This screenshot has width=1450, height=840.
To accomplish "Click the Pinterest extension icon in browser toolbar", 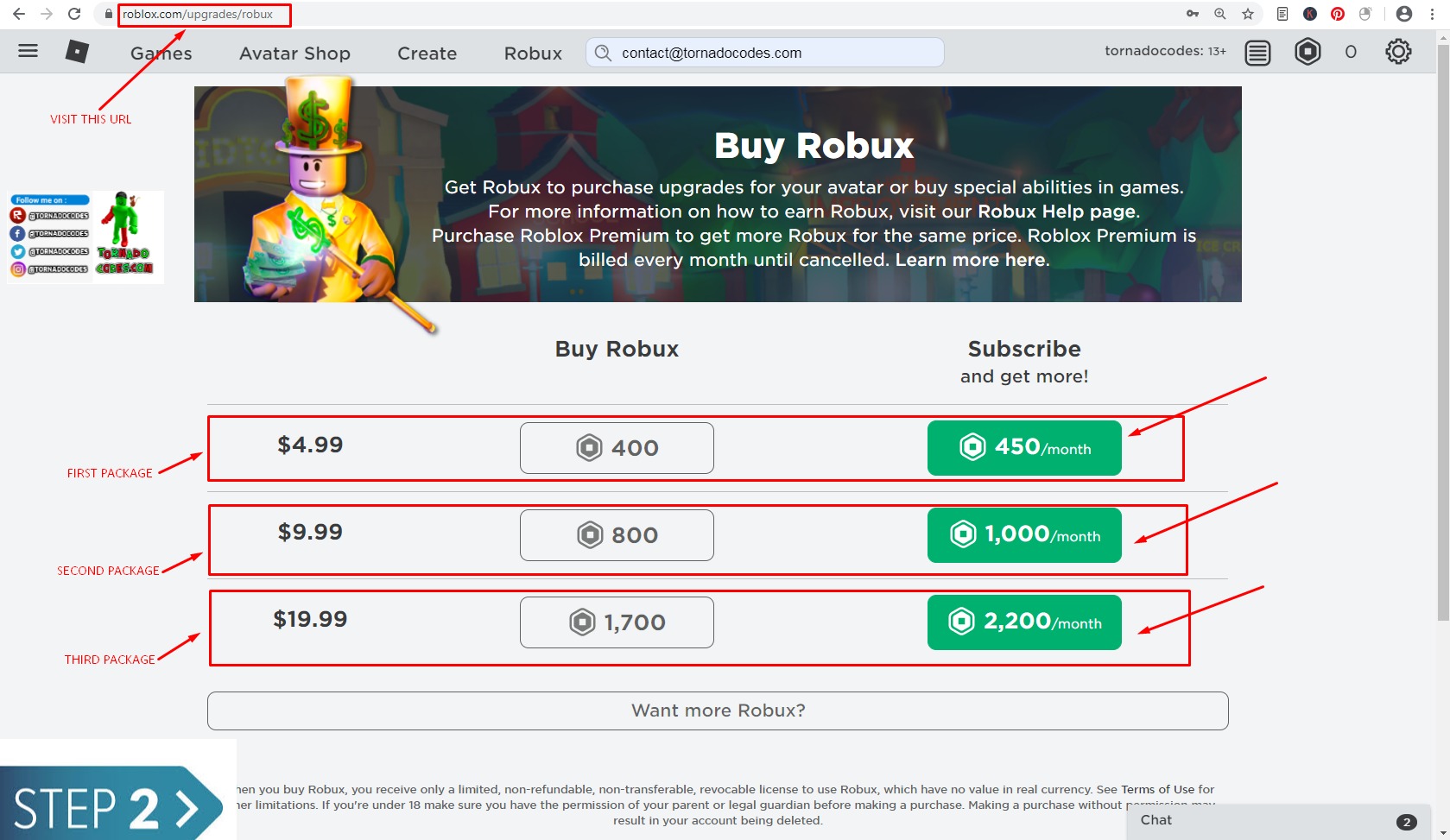I will [1339, 14].
